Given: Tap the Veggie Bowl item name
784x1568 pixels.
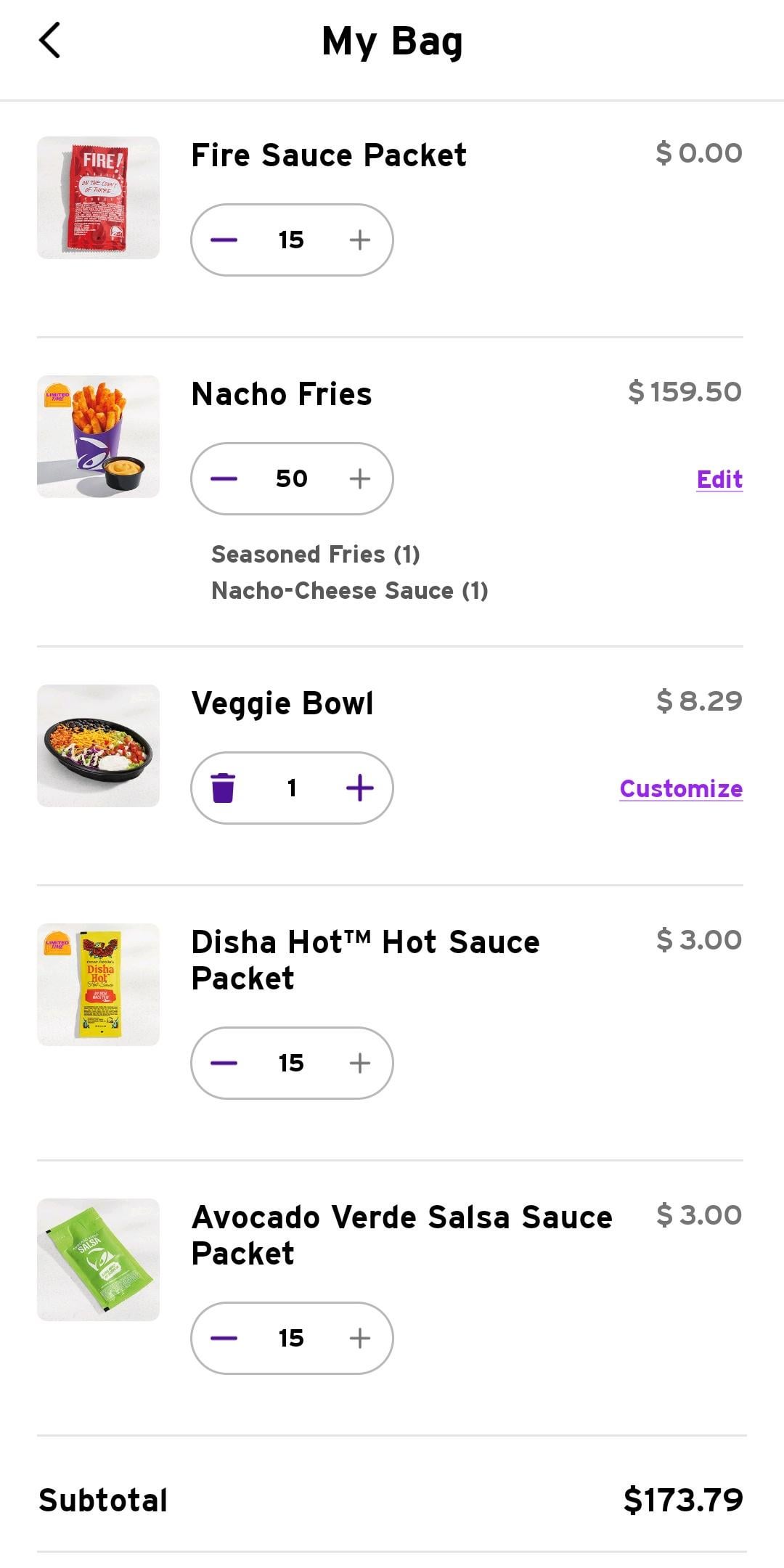Looking at the screenshot, I should click(x=282, y=703).
